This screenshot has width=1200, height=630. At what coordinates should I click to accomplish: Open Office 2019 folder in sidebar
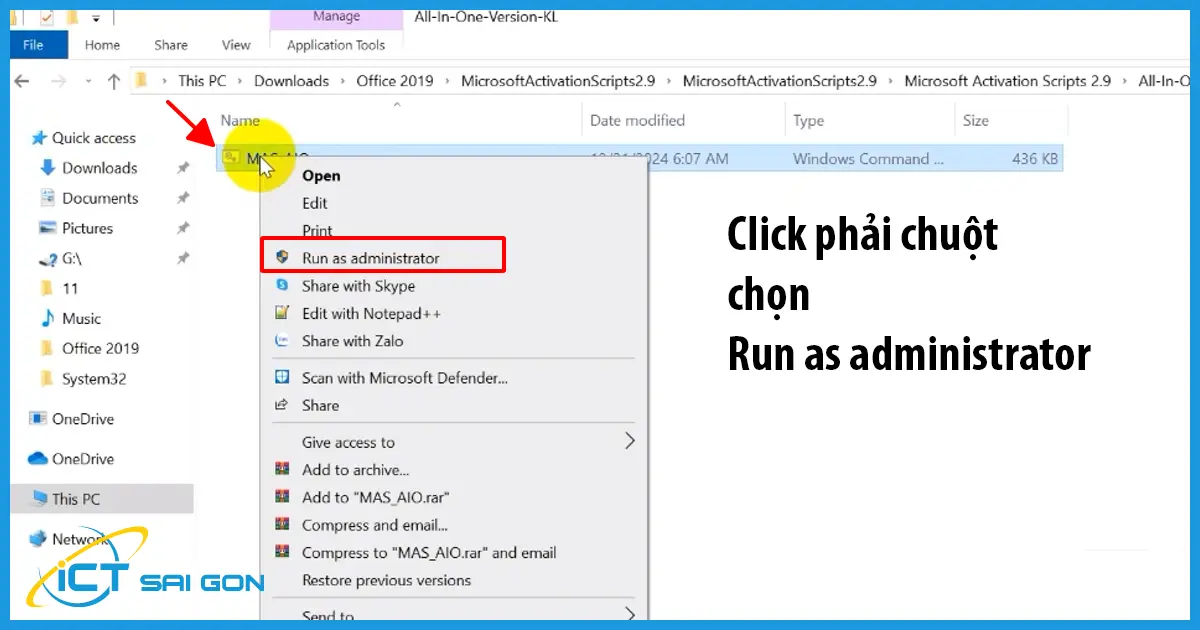pos(89,348)
